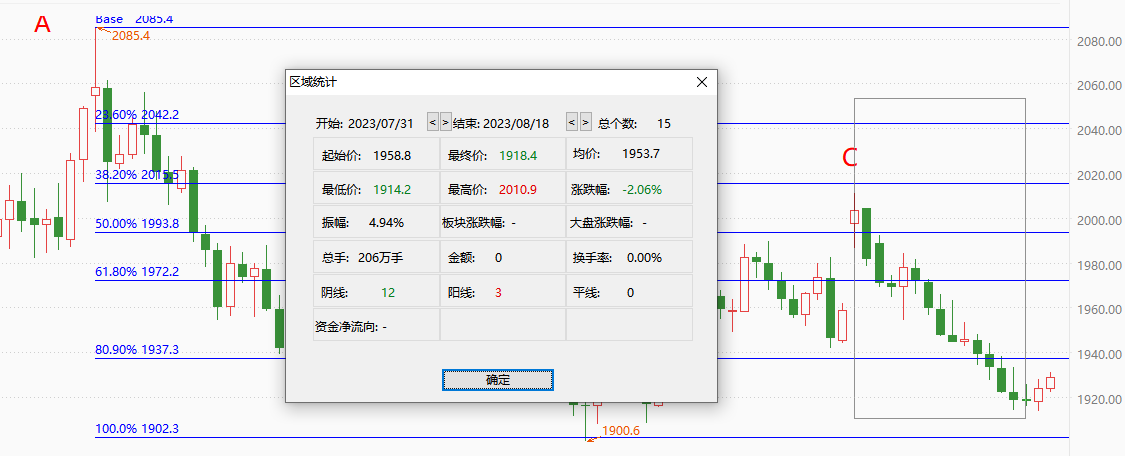Advance the 开始 date with ">"
This screenshot has width=1125, height=456.
coord(446,123)
